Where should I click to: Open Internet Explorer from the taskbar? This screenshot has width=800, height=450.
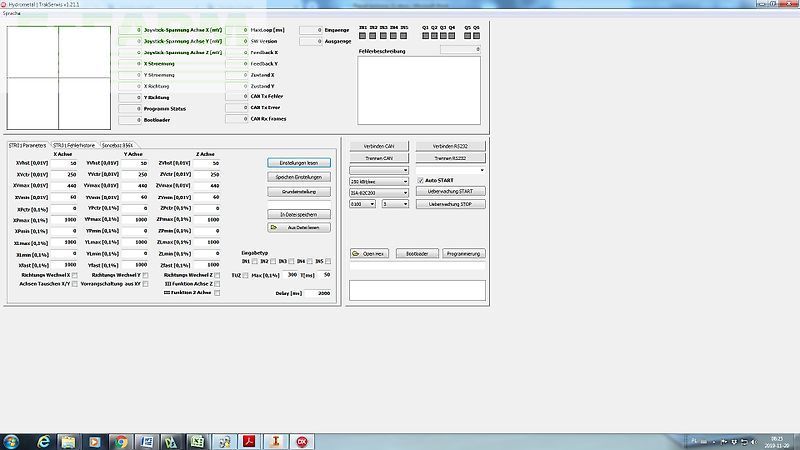pyautogui.click(x=43, y=441)
